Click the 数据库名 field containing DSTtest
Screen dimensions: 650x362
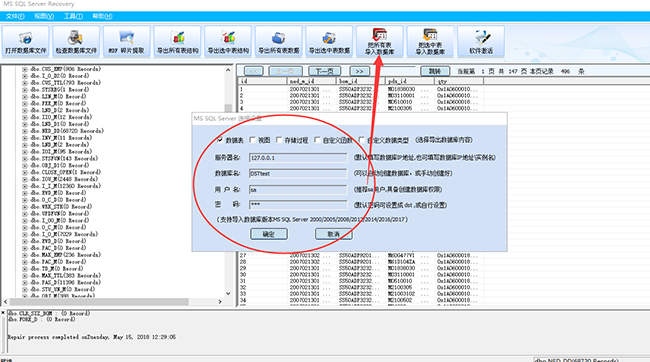[x=298, y=174]
